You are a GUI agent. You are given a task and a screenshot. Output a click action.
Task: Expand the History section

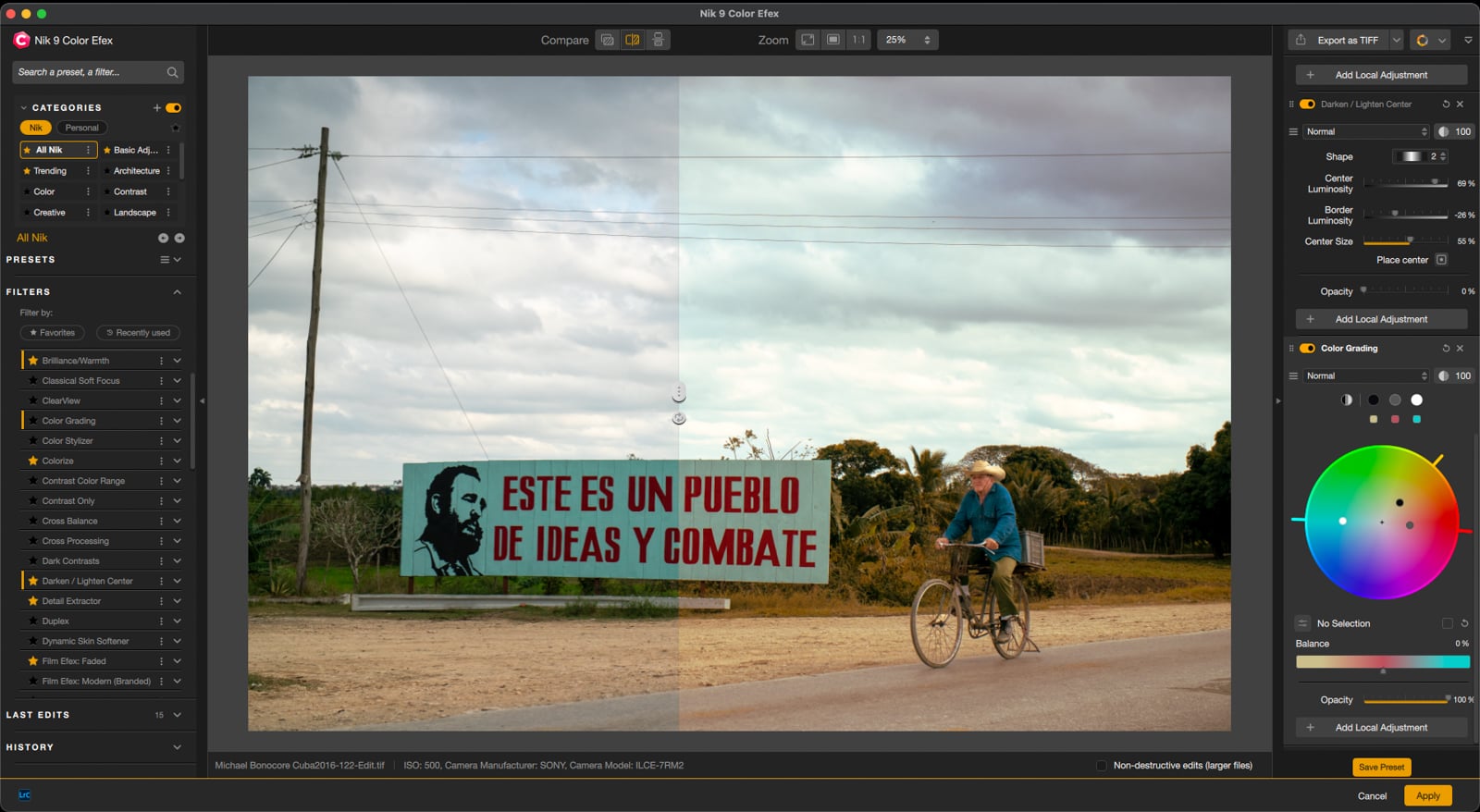(x=178, y=747)
